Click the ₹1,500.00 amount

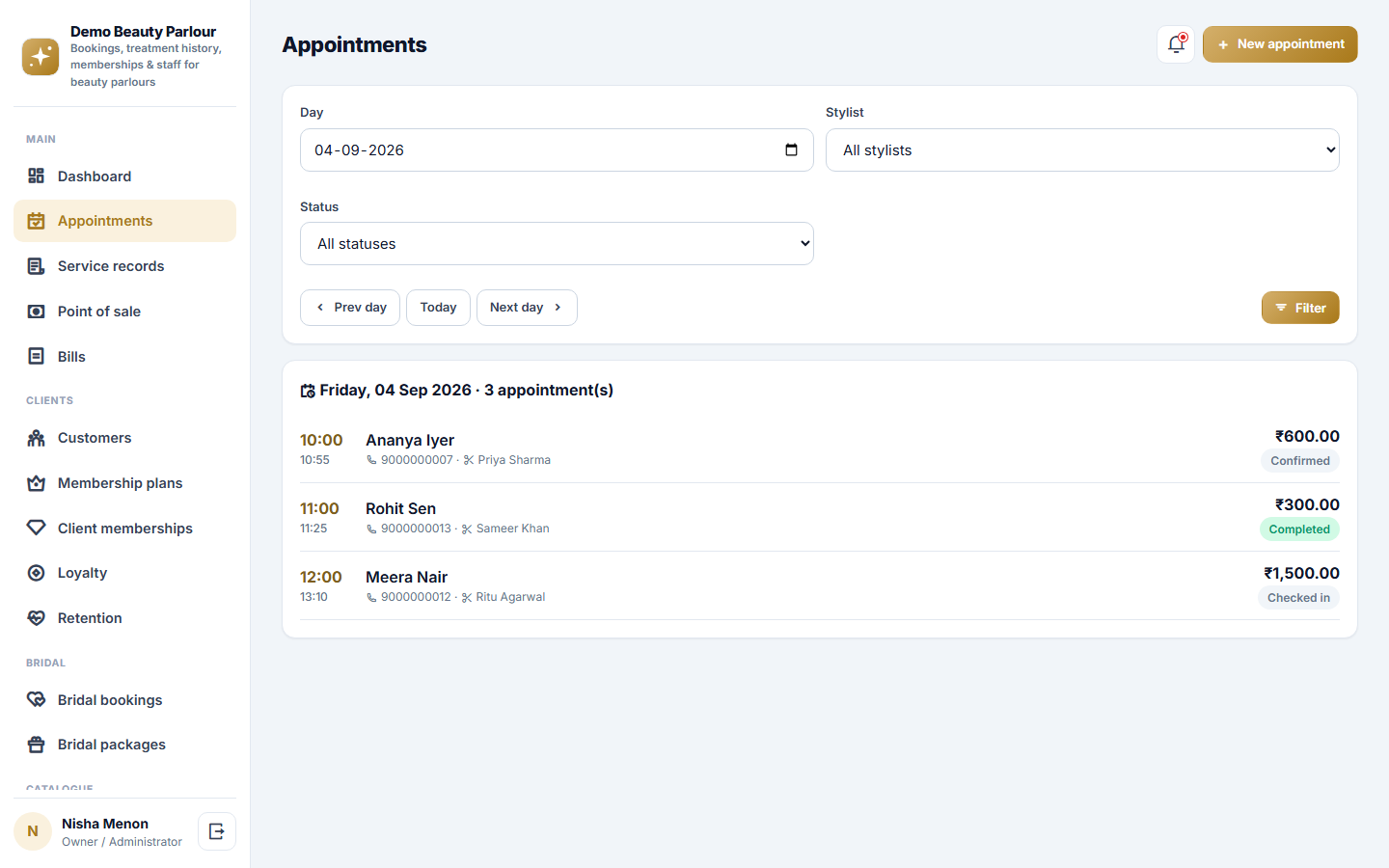(x=1301, y=573)
